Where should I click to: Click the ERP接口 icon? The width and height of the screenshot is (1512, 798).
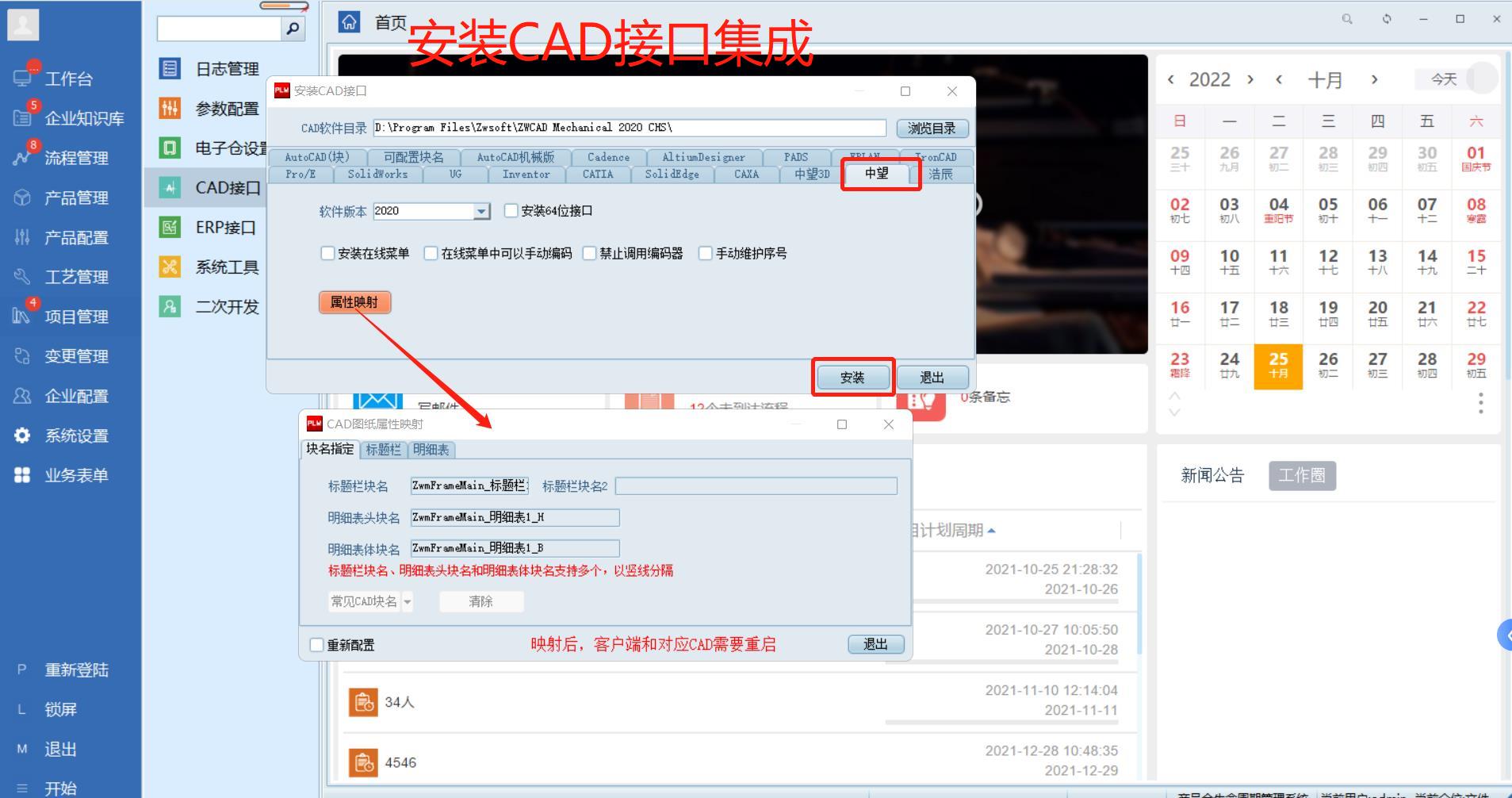(x=170, y=227)
